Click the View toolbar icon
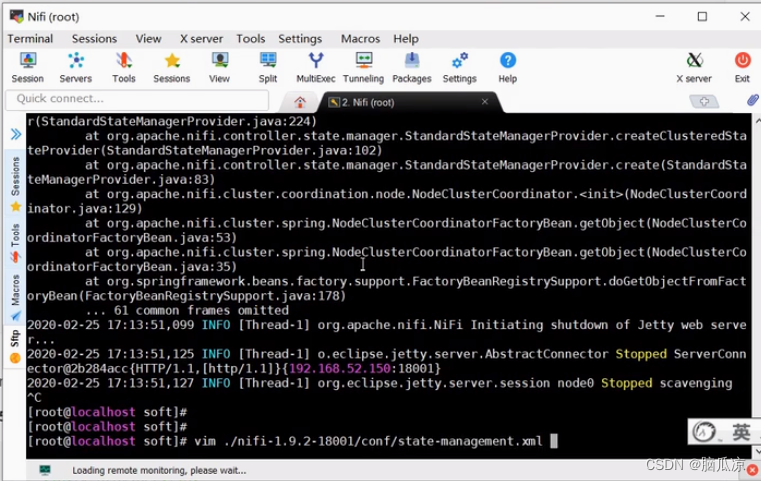The width and height of the screenshot is (761, 481). click(x=219, y=67)
